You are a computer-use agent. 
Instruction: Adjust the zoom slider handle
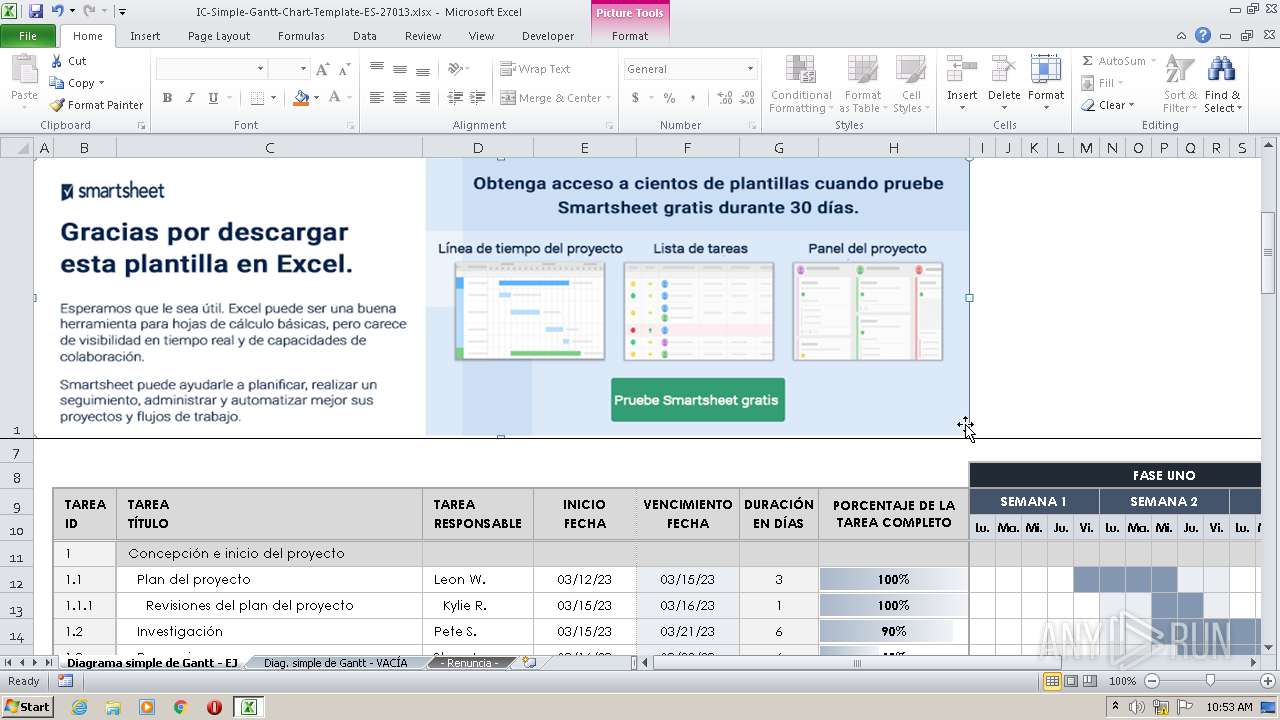tap(1210, 681)
